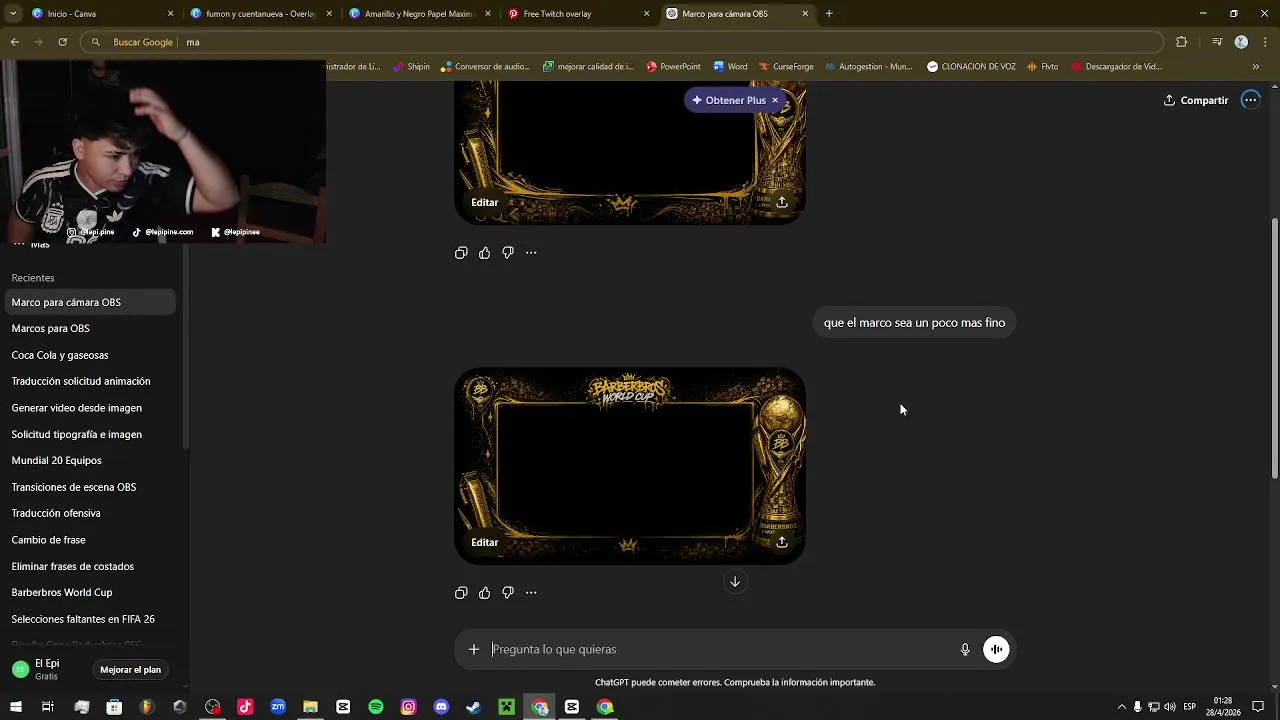The height and width of the screenshot is (720, 1280).
Task: Open the Word bookmark
Action: click(x=731, y=67)
